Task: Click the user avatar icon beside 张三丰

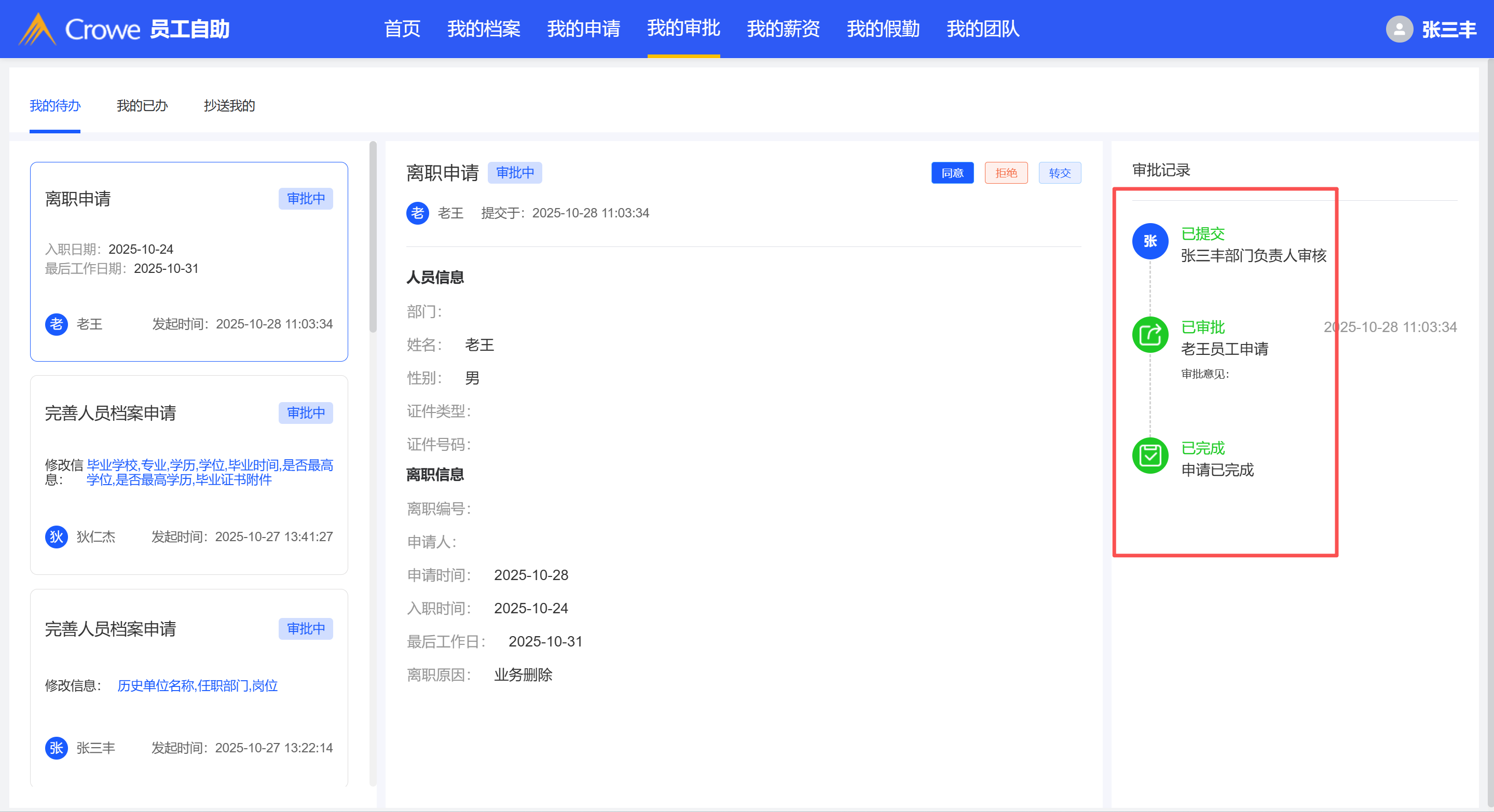Action: (x=1399, y=29)
